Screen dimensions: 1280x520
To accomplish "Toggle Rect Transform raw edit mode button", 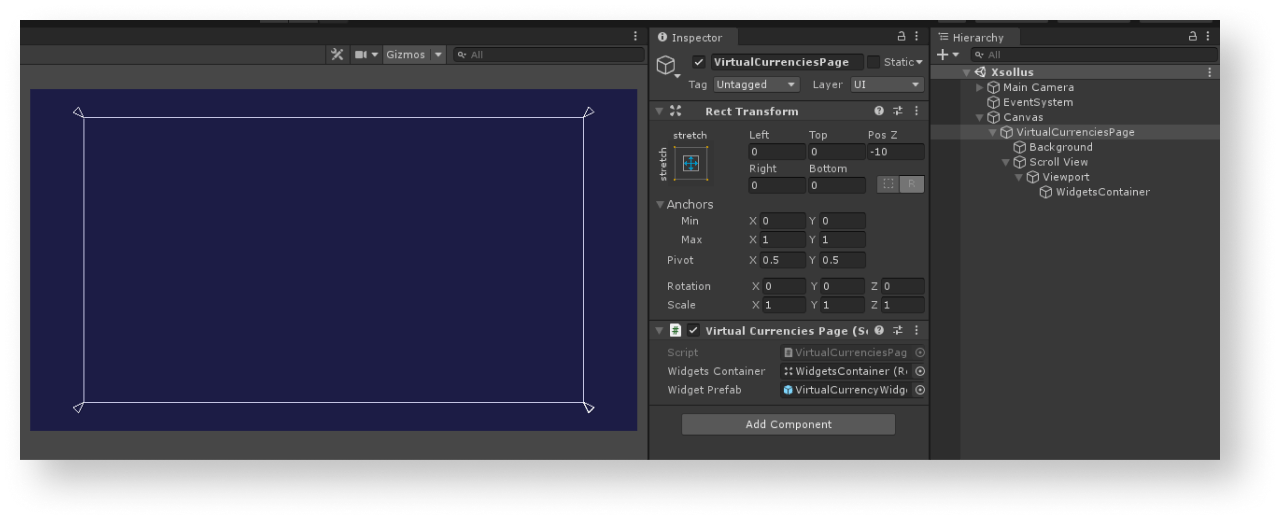I will point(912,184).
